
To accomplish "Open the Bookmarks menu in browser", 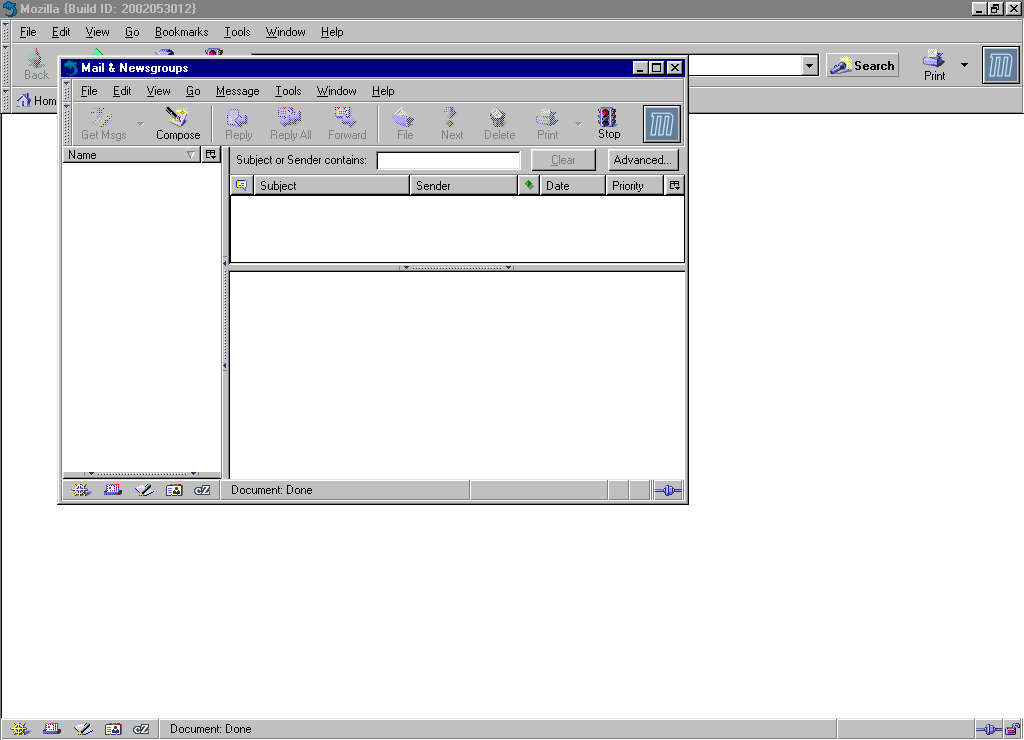I will tap(181, 32).
